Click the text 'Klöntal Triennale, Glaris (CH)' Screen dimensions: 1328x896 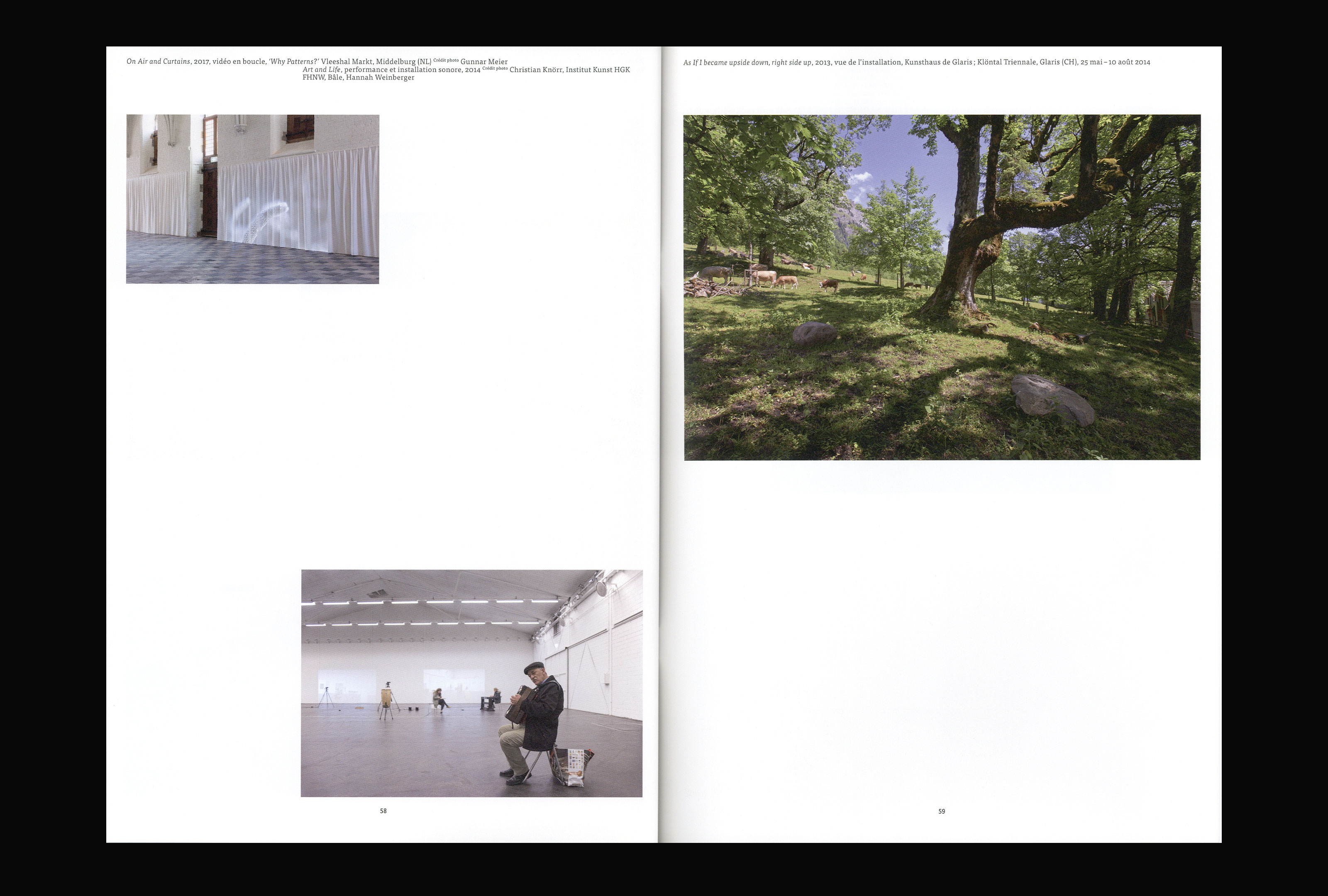(1027, 62)
